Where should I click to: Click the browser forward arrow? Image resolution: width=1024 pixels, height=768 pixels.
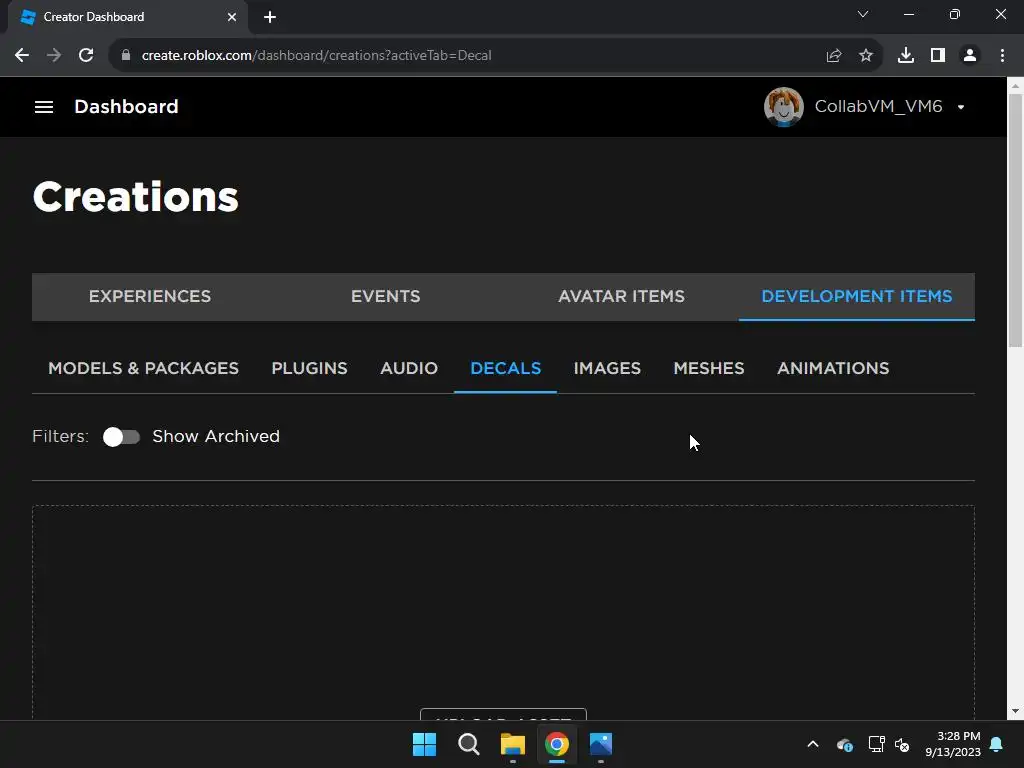coord(54,56)
